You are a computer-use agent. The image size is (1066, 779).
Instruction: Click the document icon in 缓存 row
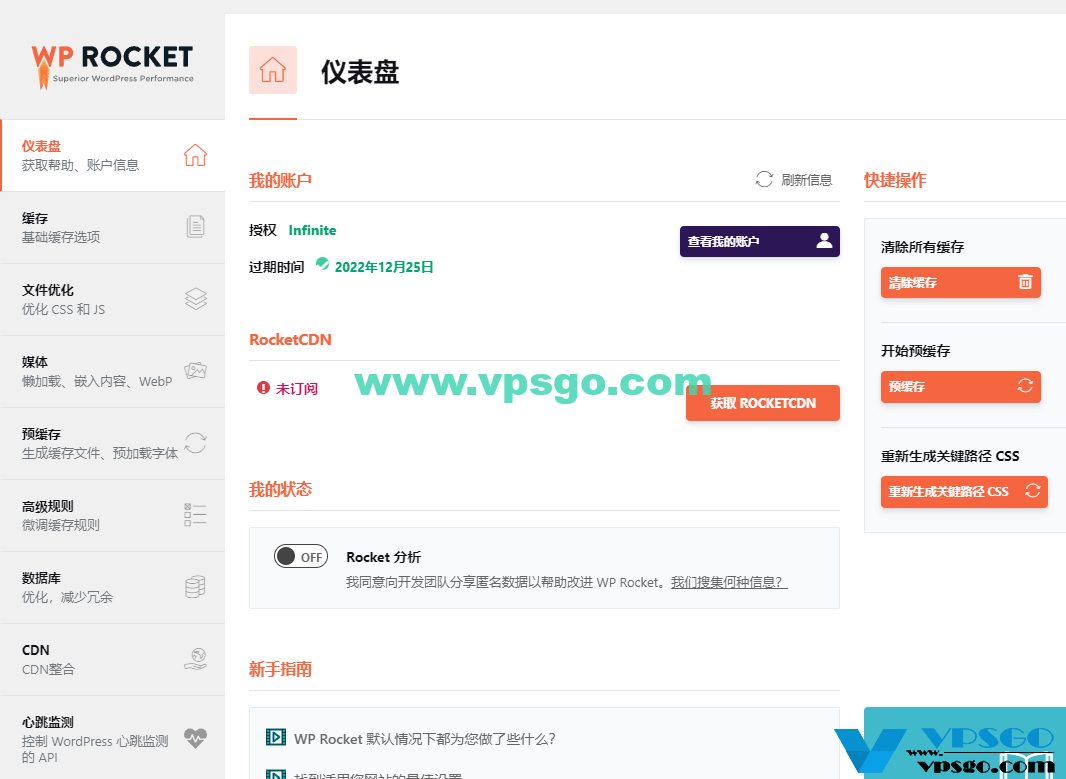195,226
